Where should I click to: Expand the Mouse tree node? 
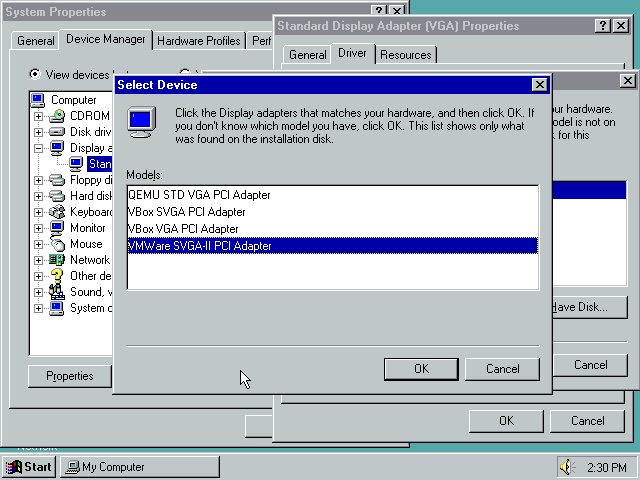coord(38,244)
